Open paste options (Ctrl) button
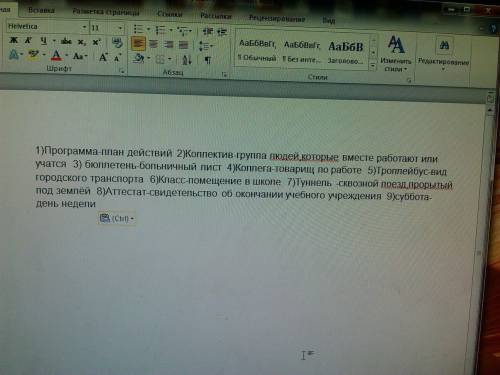500x375 pixels. coord(117,219)
